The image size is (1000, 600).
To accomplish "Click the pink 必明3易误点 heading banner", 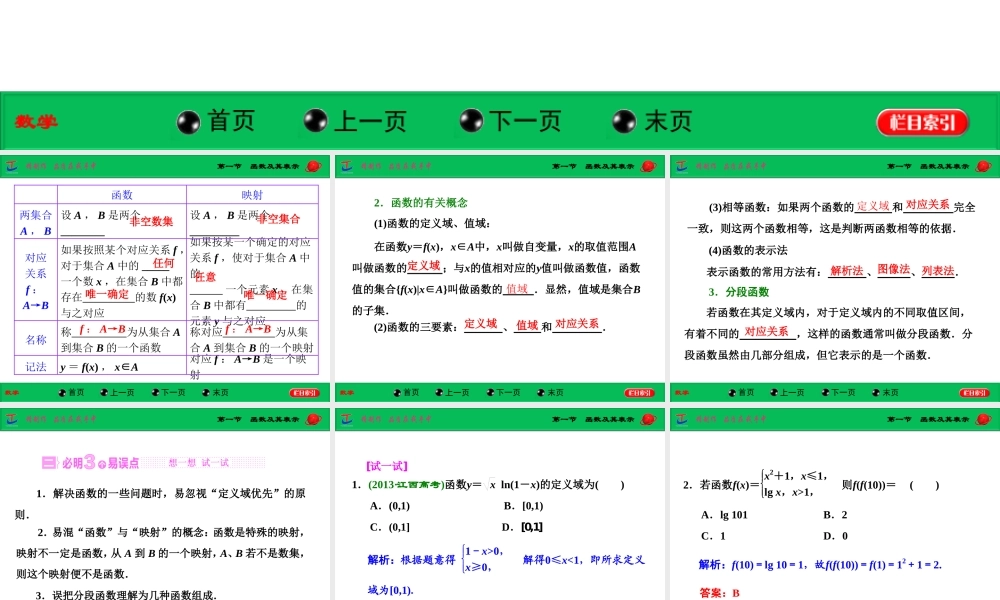I will (153, 462).
